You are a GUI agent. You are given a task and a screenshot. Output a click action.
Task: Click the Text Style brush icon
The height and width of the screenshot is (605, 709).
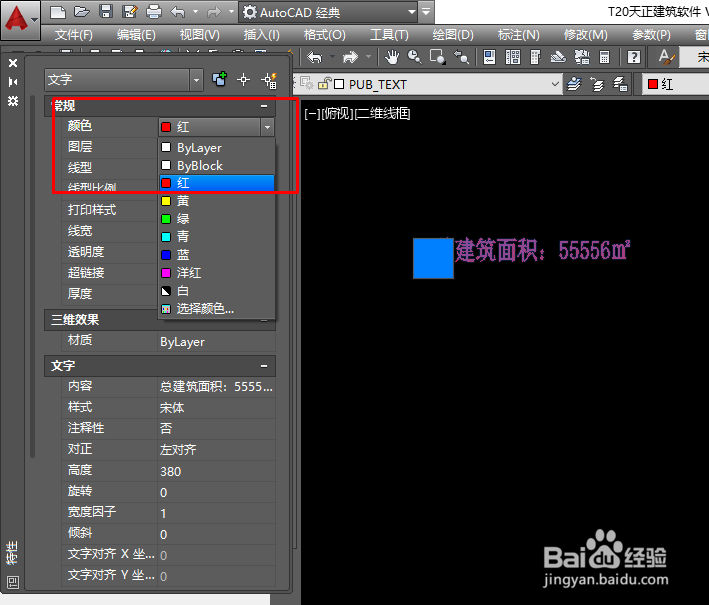click(666, 57)
